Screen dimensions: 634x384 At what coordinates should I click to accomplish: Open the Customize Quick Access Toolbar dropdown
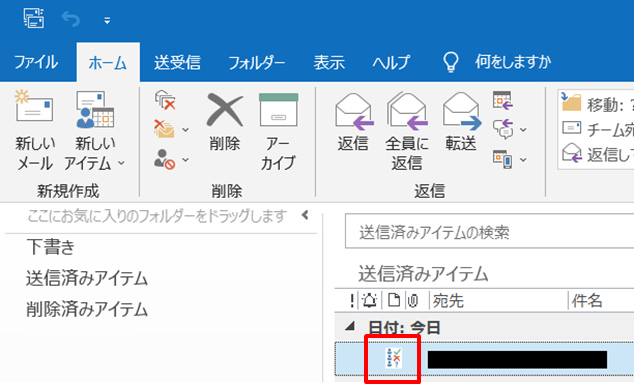click(107, 20)
